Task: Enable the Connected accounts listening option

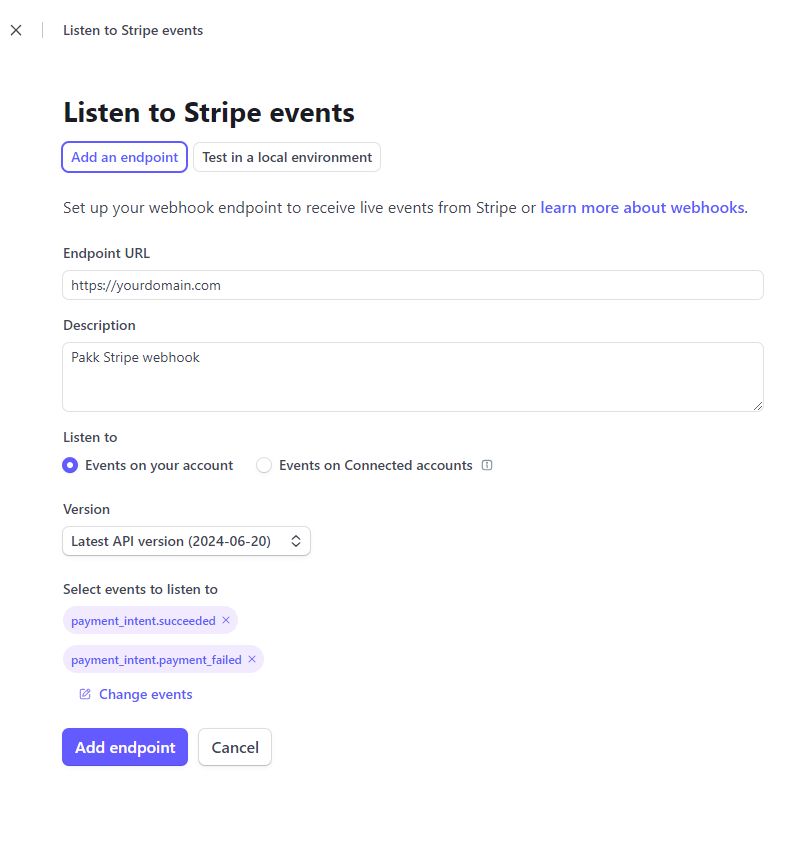Action: 264,464
